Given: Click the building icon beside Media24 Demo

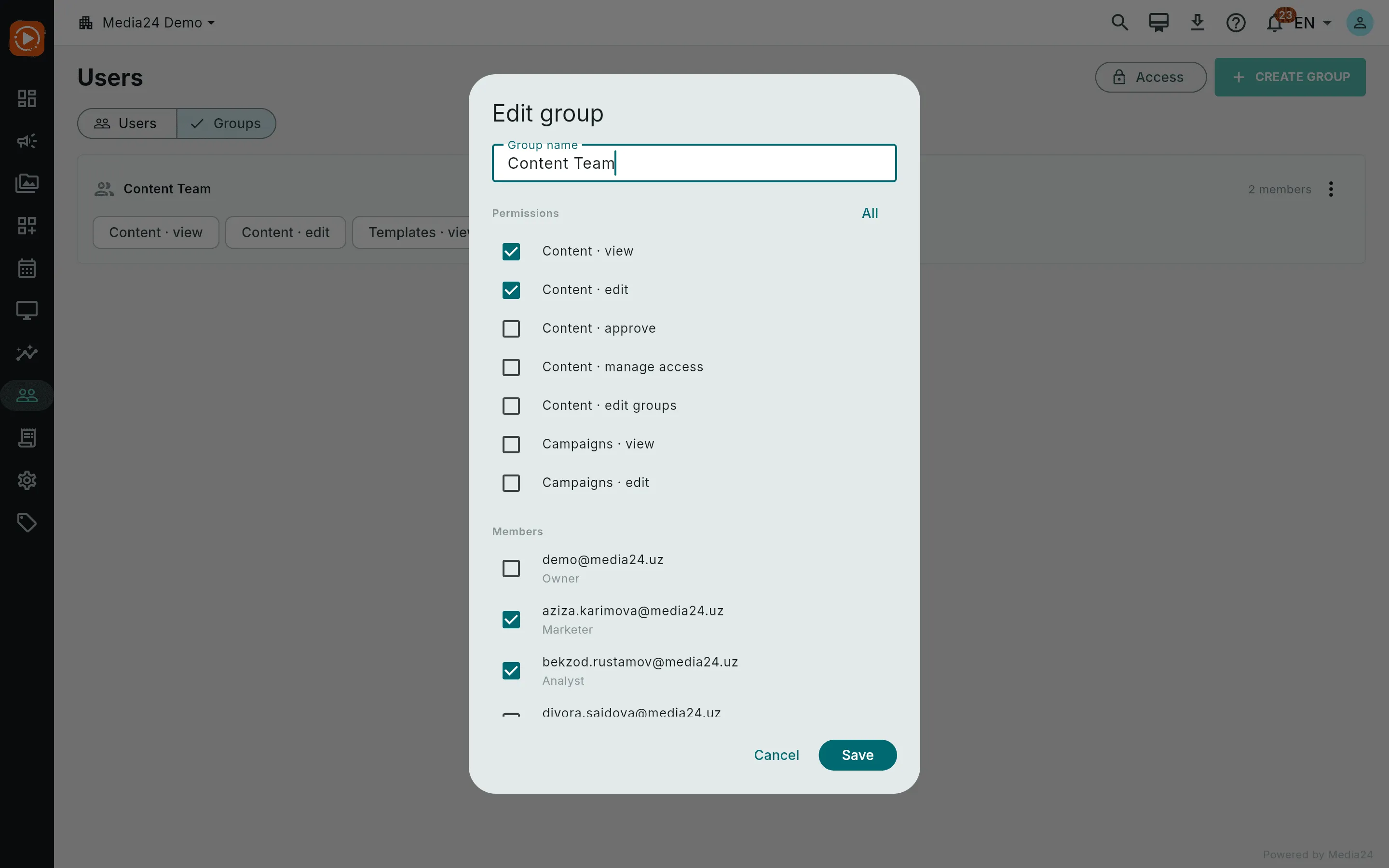Looking at the screenshot, I should coord(85,22).
